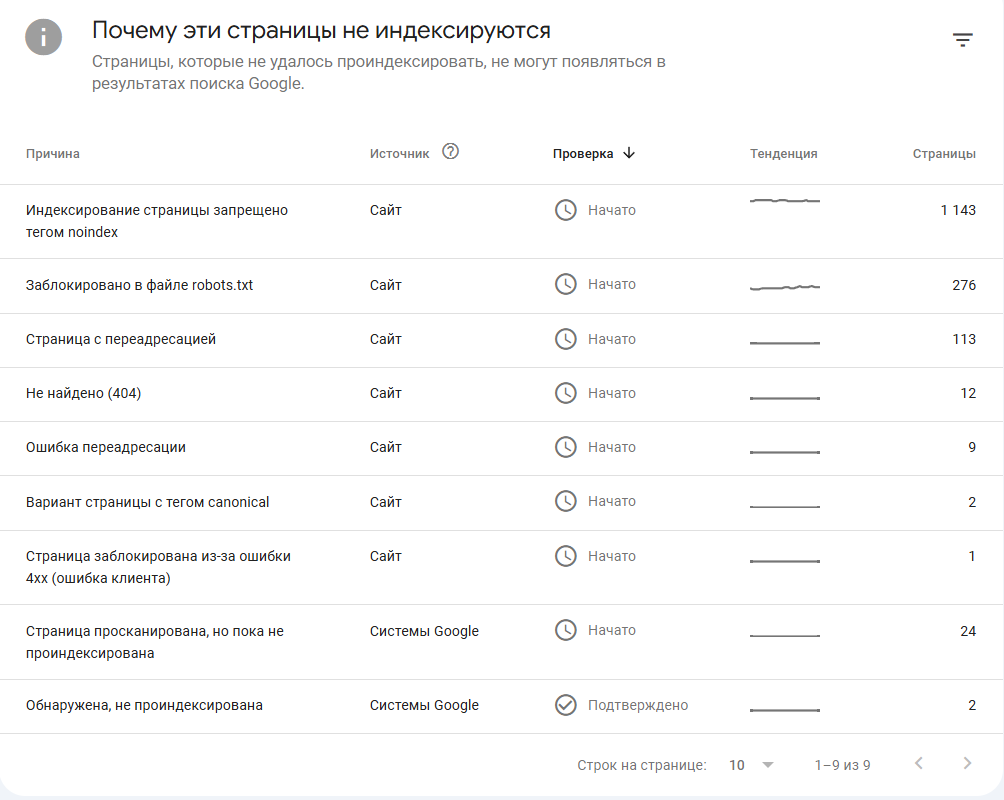Click Подтверждено status text

tap(638, 705)
